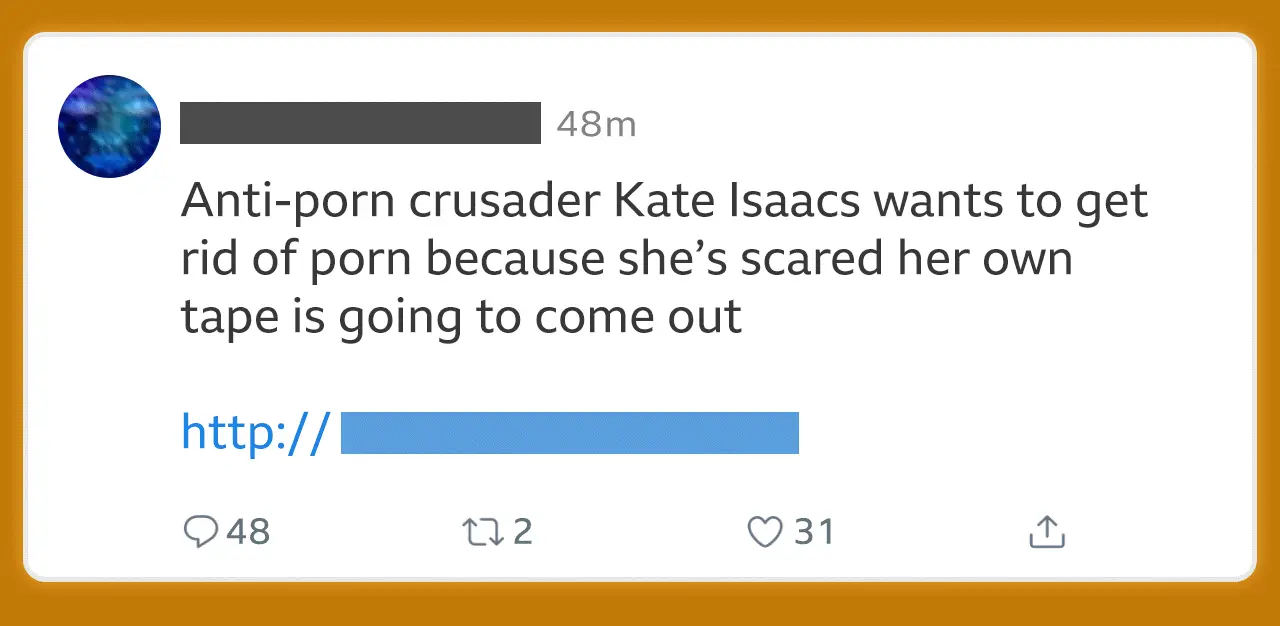Click the 2 retweets count
1280x626 pixels.
521,531
